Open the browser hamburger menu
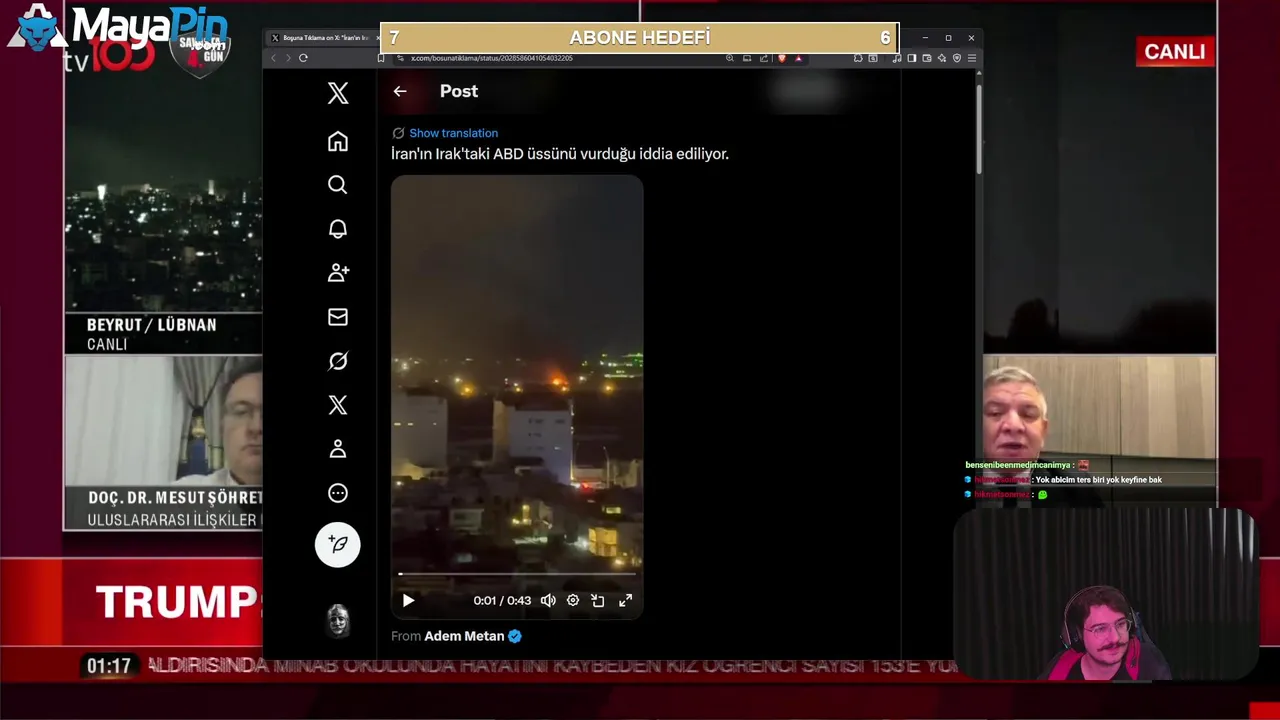This screenshot has width=1280, height=720. [x=972, y=58]
